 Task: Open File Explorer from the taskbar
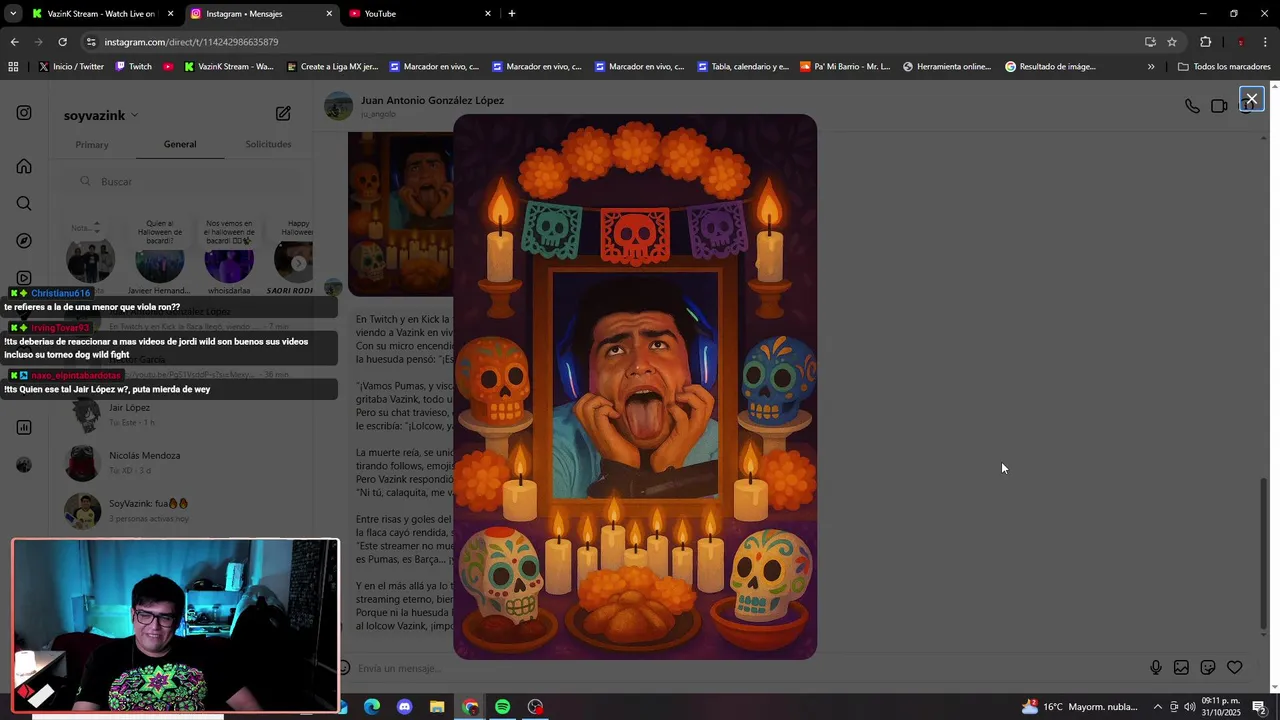pyautogui.click(x=437, y=707)
